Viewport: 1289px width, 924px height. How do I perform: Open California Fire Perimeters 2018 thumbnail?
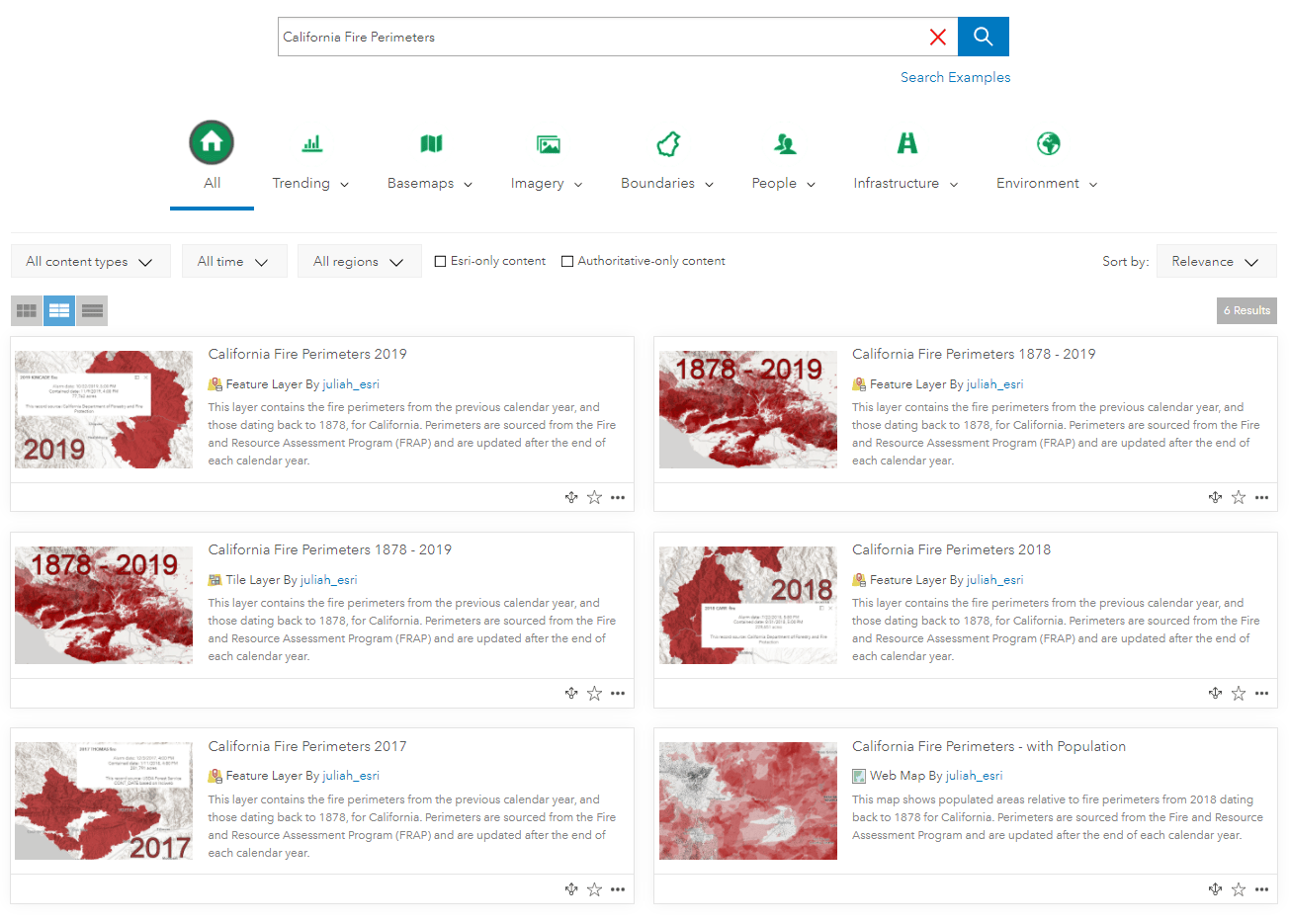pos(748,605)
